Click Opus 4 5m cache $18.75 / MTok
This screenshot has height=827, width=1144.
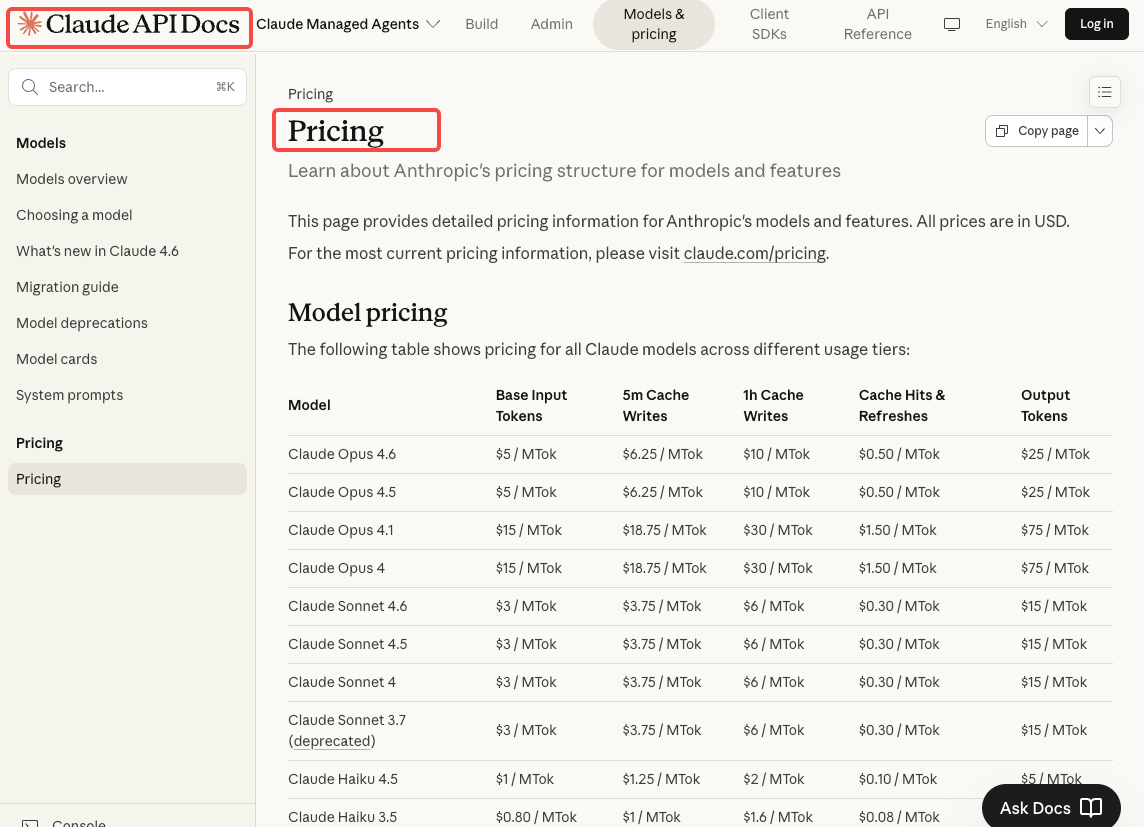664,568
